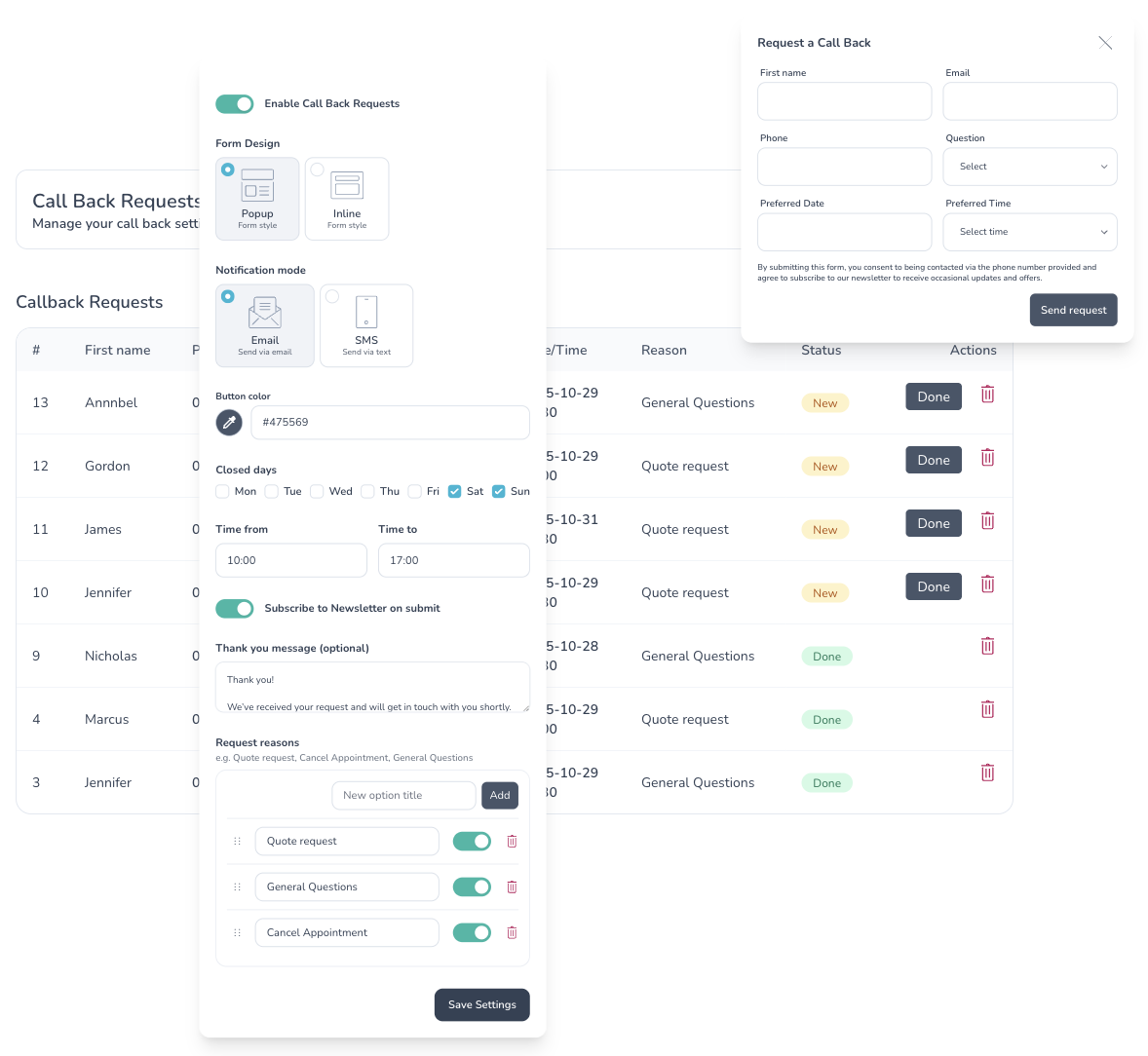Open the Question Select dropdown

(x=1029, y=167)
